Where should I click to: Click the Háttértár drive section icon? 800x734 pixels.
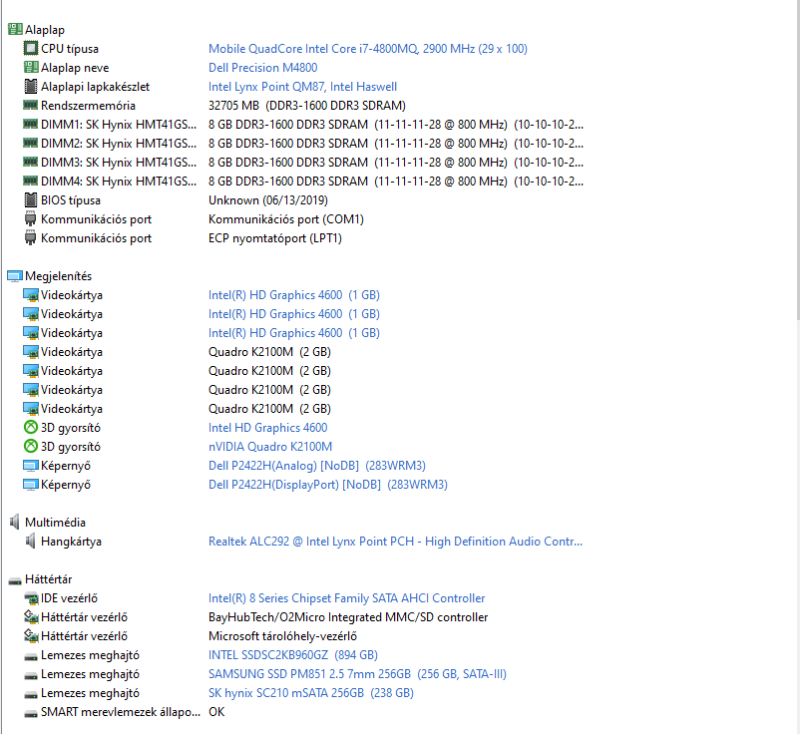(x=15, y=581)
